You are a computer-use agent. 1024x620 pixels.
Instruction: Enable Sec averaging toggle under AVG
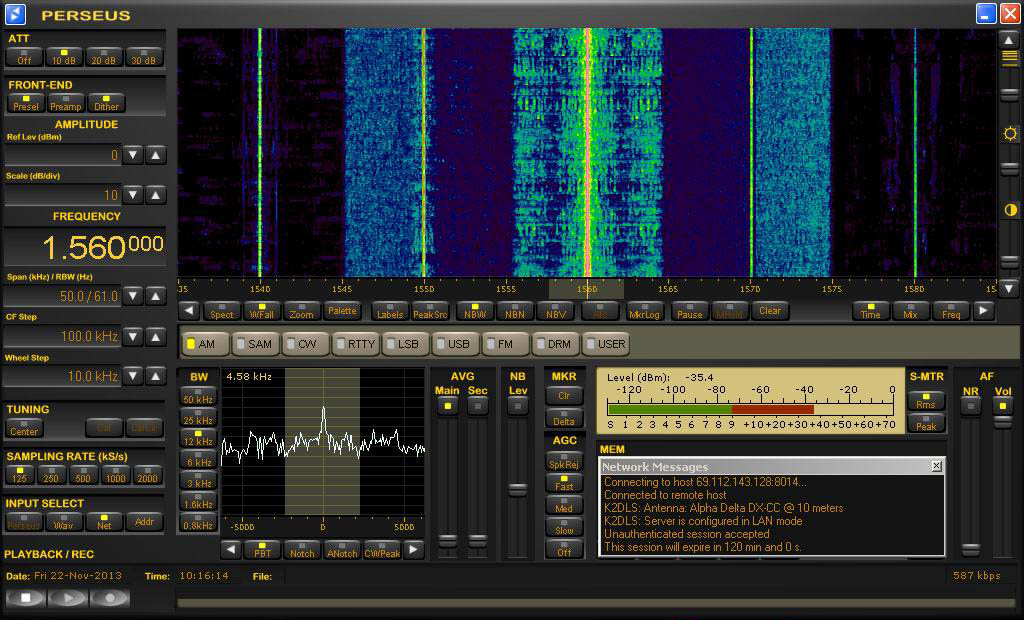pyautogui.click(x=477, y=406)
